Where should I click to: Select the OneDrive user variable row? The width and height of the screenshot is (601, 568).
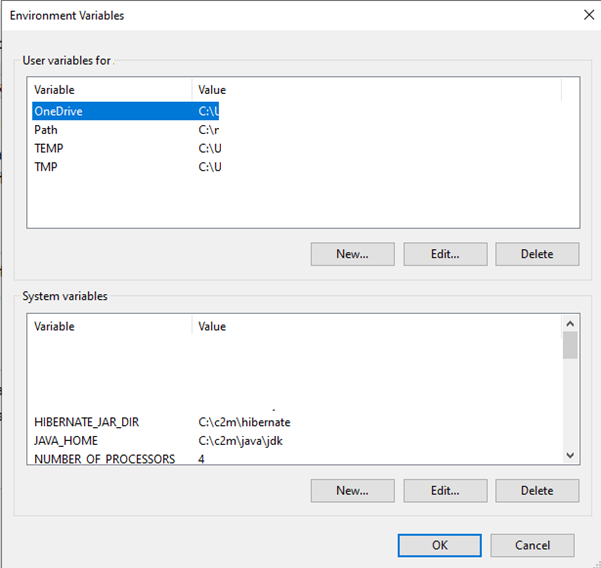[x=125, y=111]
